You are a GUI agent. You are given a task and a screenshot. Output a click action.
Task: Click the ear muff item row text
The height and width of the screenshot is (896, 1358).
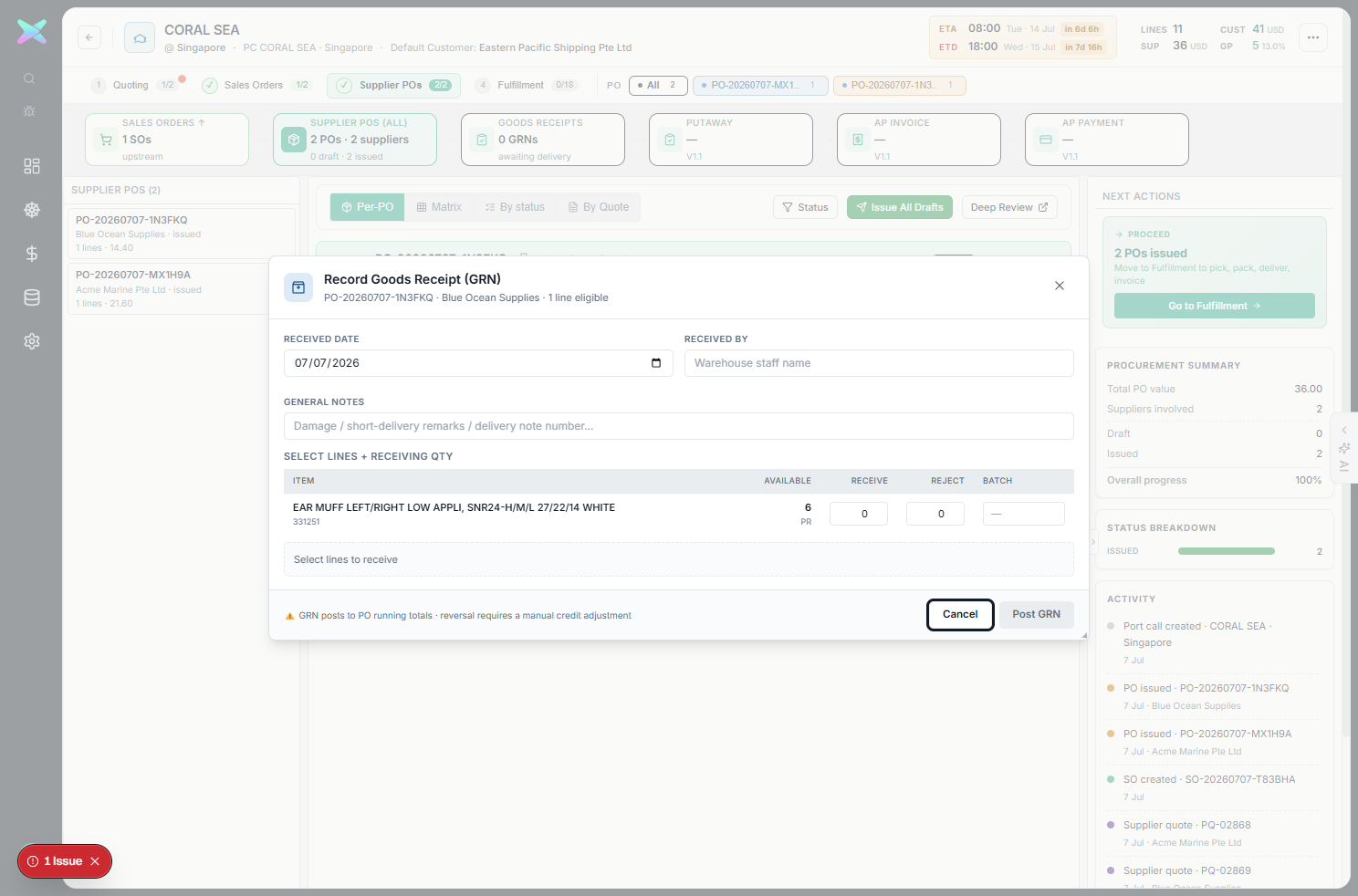[x=454, y=507]
